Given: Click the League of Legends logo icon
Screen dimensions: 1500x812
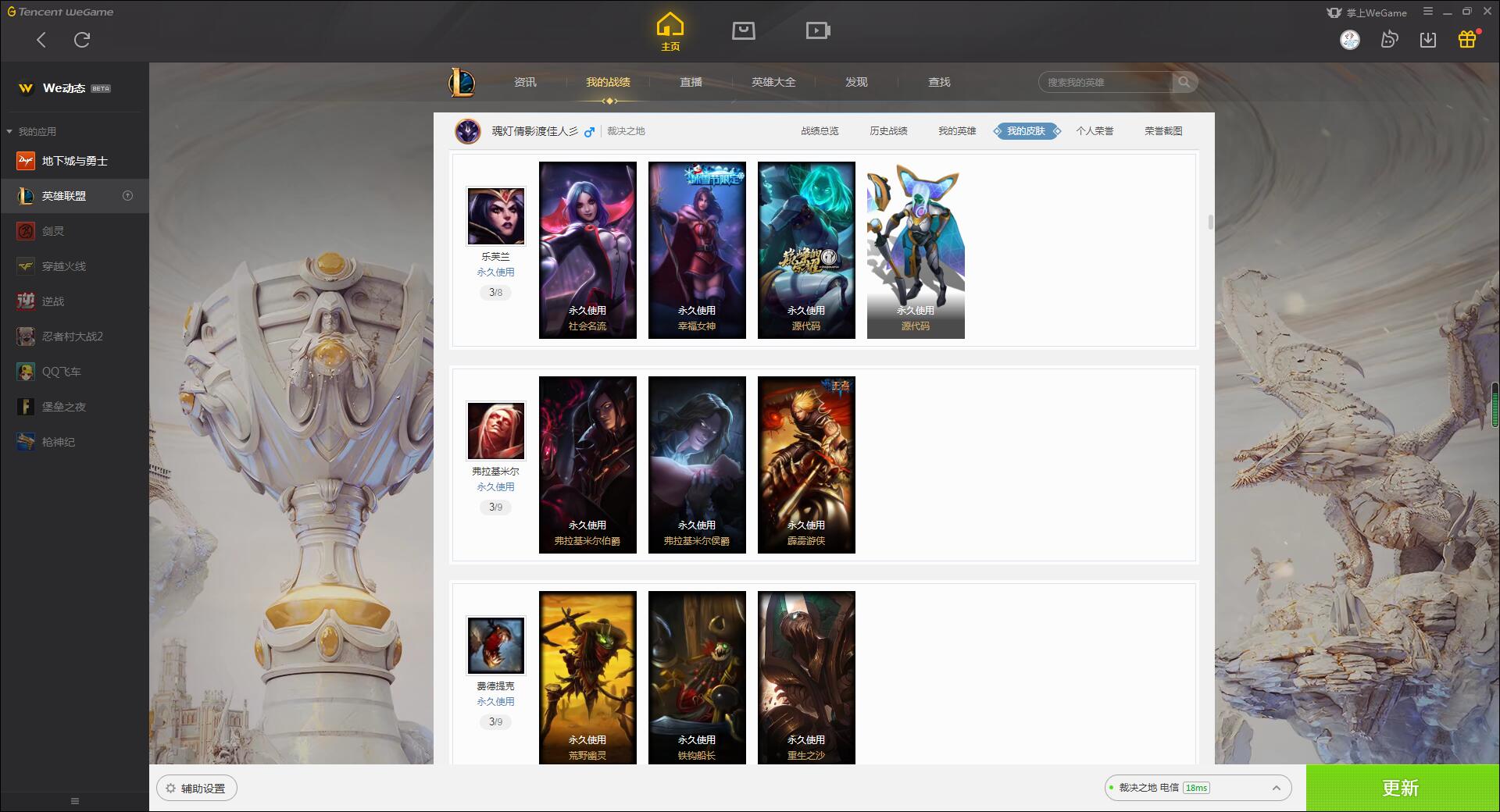Looking at the screenshot, I should [462, 82].
